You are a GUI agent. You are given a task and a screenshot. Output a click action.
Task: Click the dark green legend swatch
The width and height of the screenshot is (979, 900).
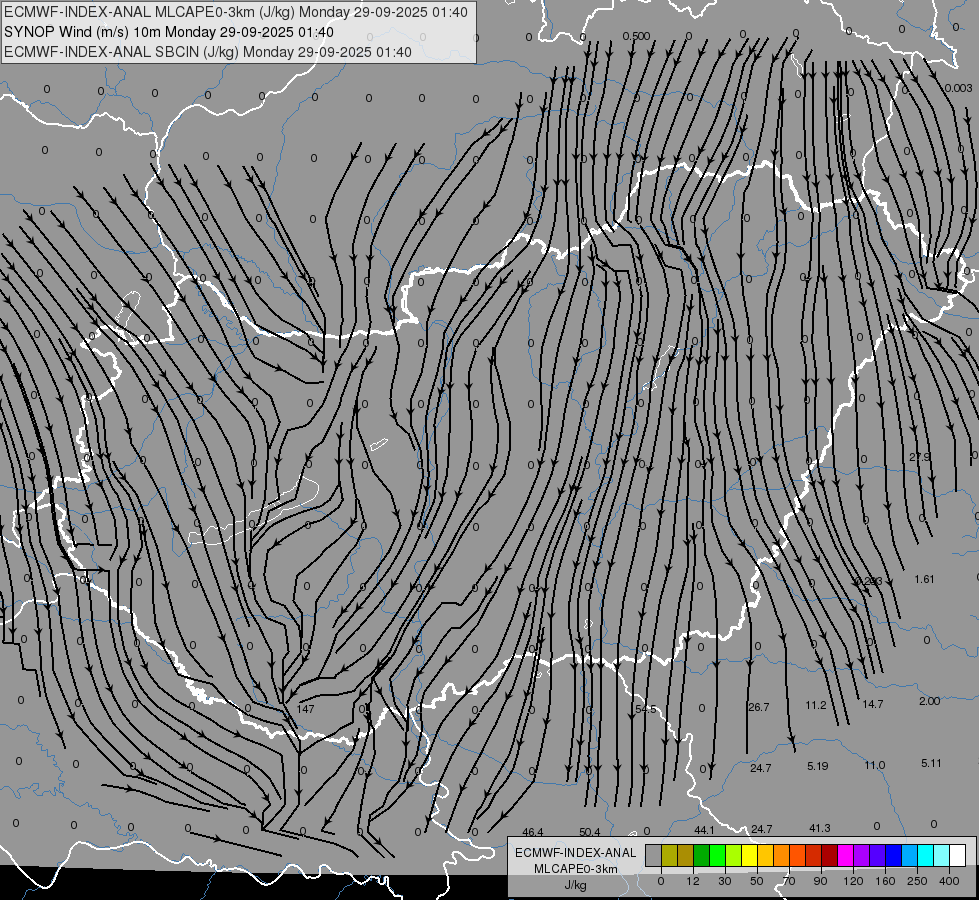(701, 856)
